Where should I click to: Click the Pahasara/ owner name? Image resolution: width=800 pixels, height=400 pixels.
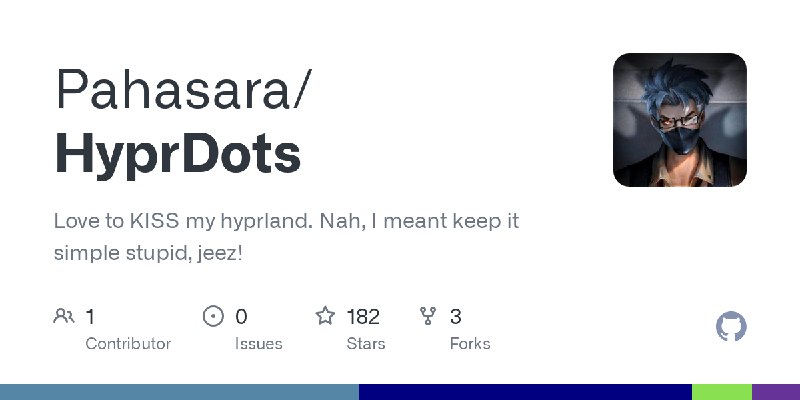pyautogui.click(x=183, y=89)
